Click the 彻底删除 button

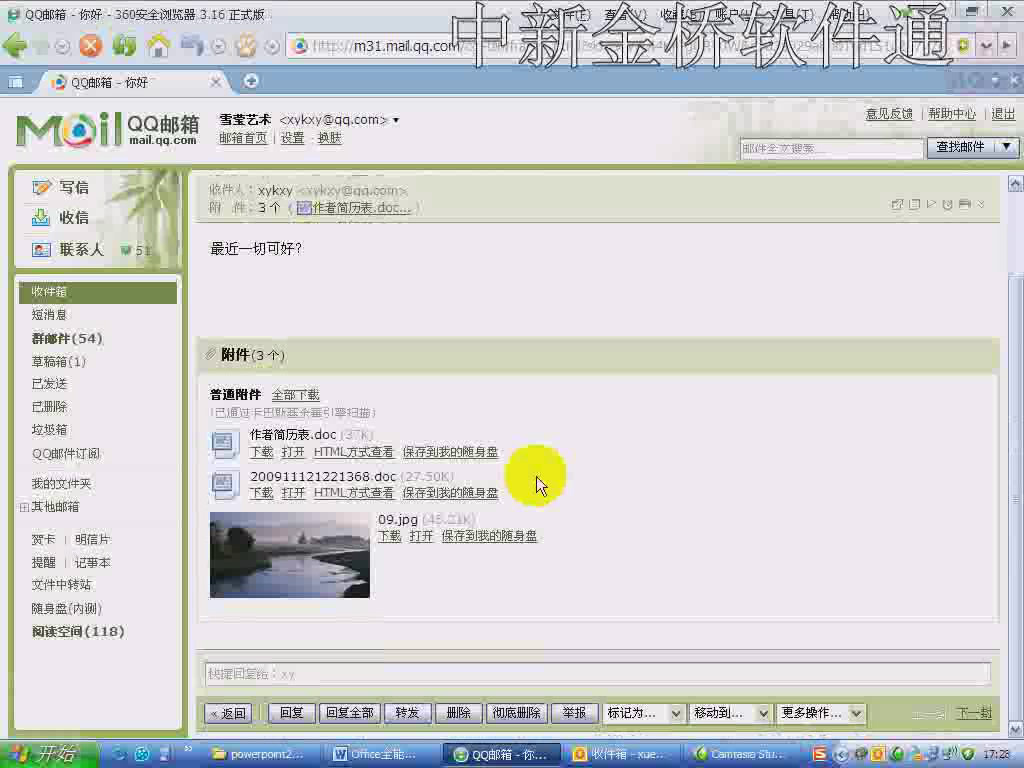pos(516,713)
